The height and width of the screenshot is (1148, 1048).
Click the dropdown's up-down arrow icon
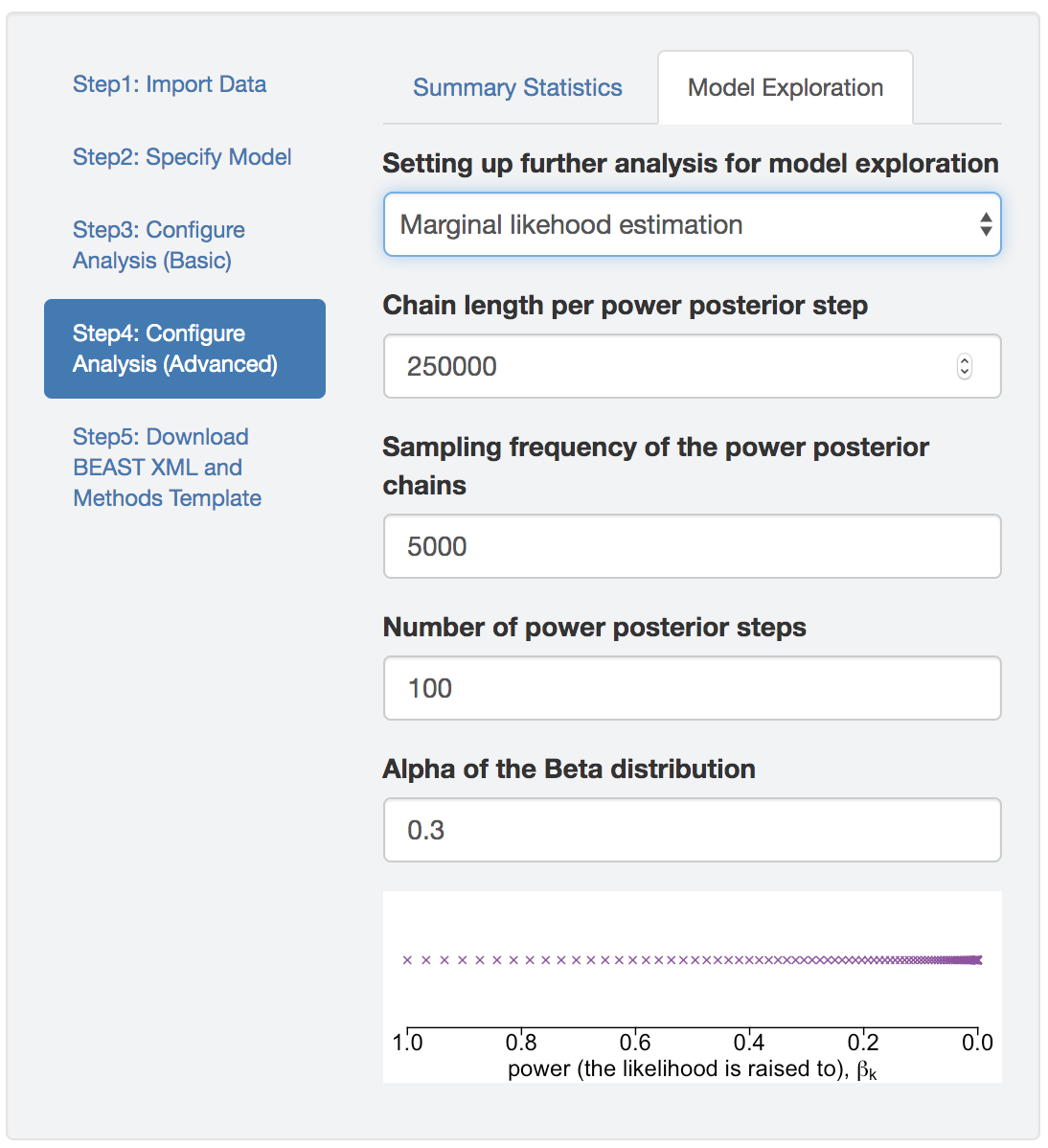click(x=986, y=225)
